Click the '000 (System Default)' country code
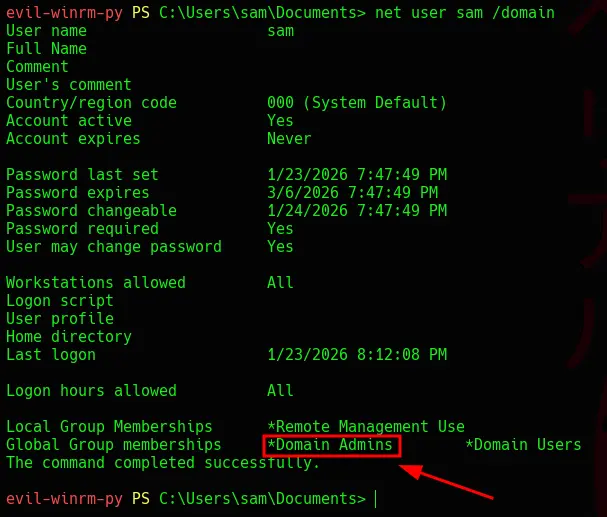This screenshot has width=607, height=517. 357,103
